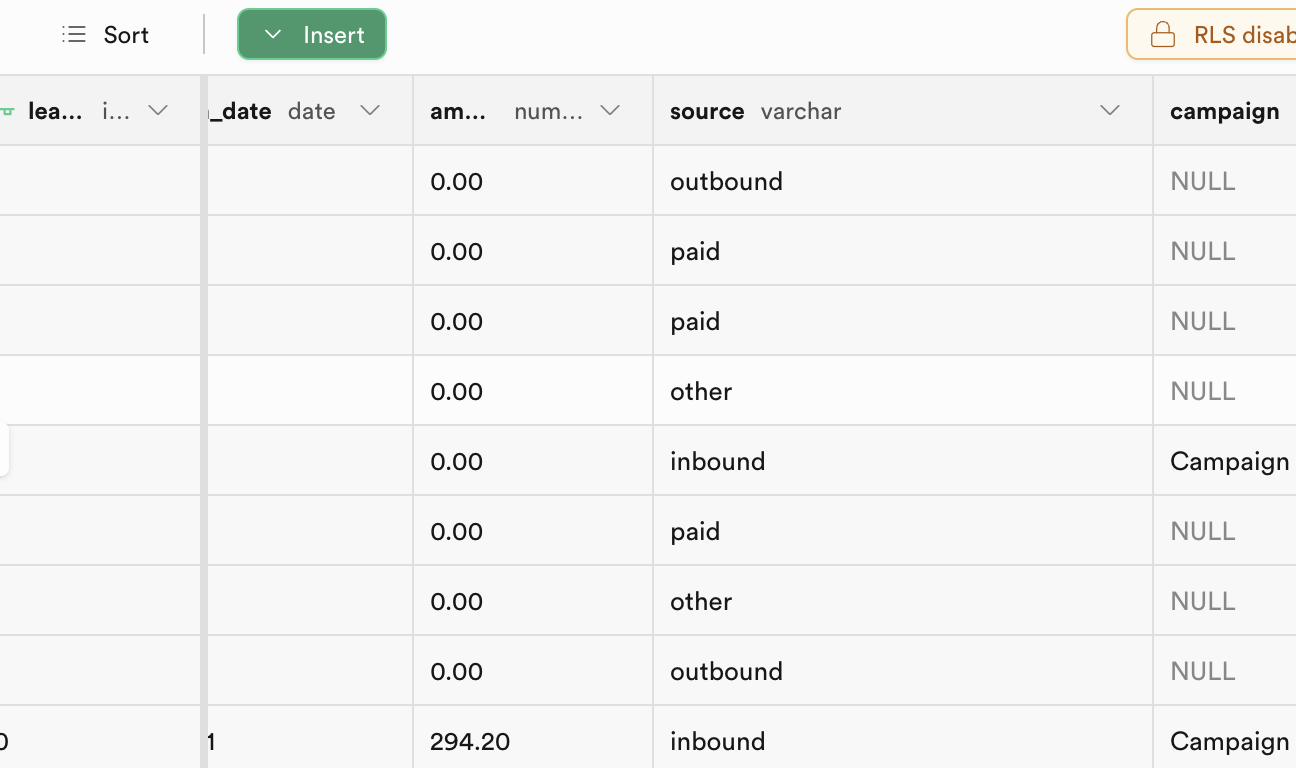Click the RLS disabled button
The height and width of the screenshot is (768, 1296).
pos(1215,35)
